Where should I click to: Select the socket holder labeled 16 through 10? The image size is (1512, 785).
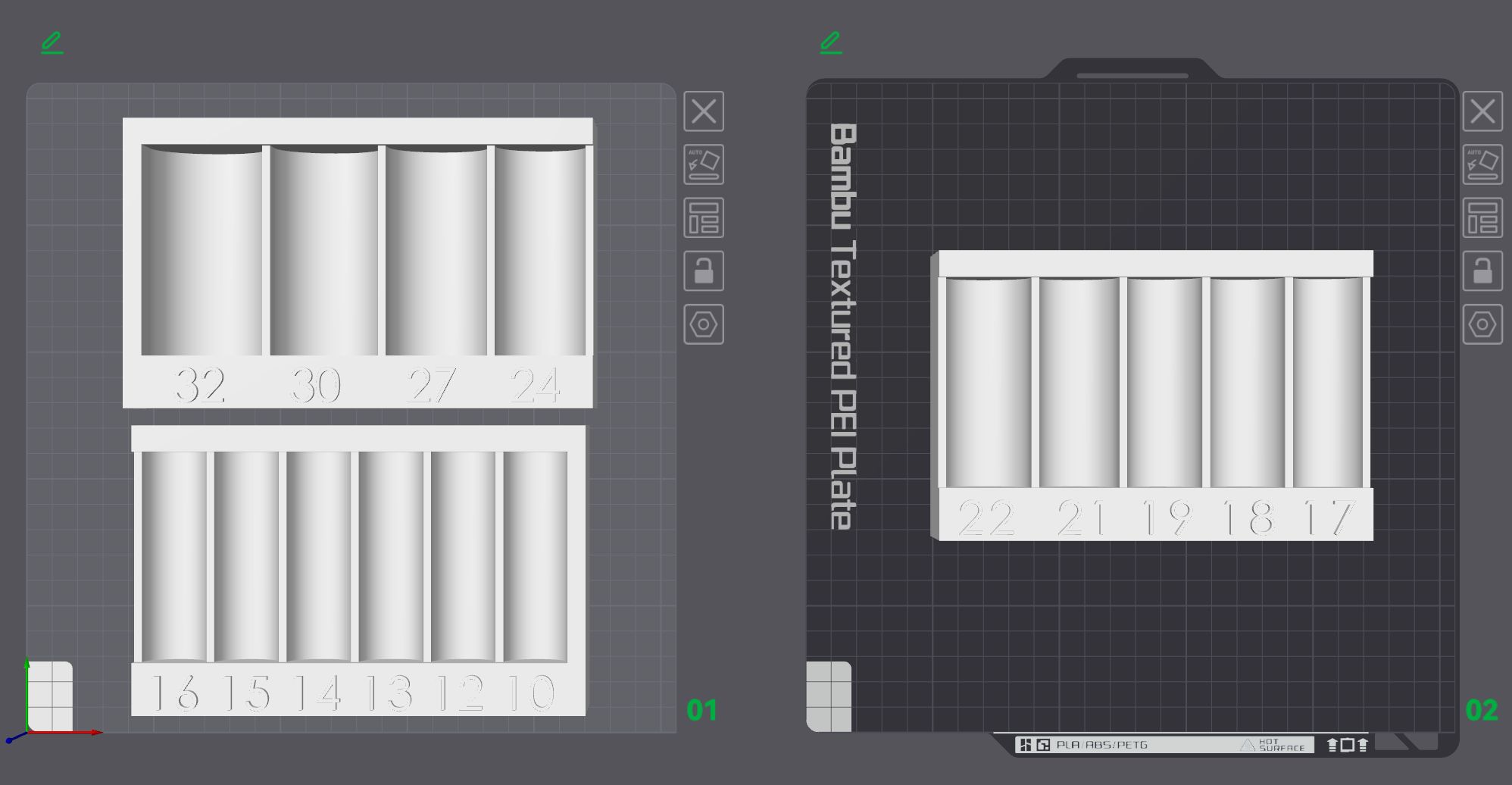358,571
